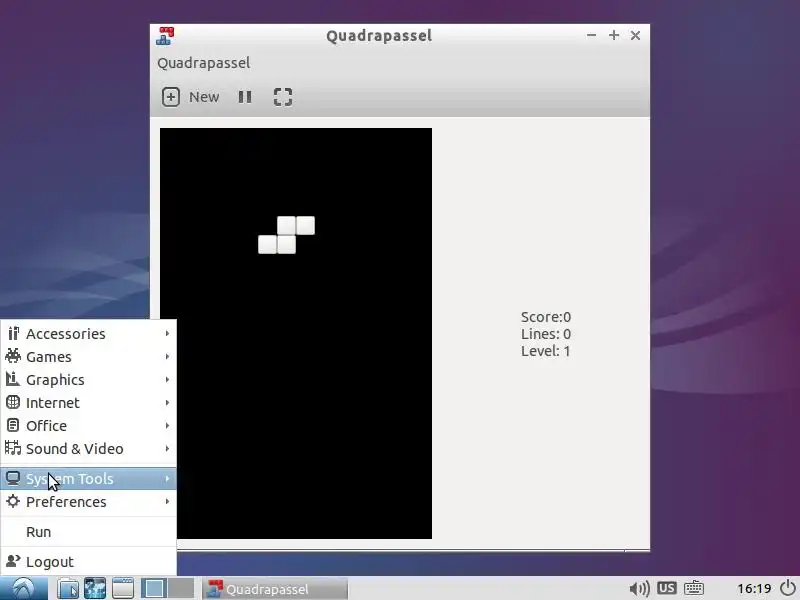
Task: Click the iconify all windows taskbar icon
Action: click(122, 589)
